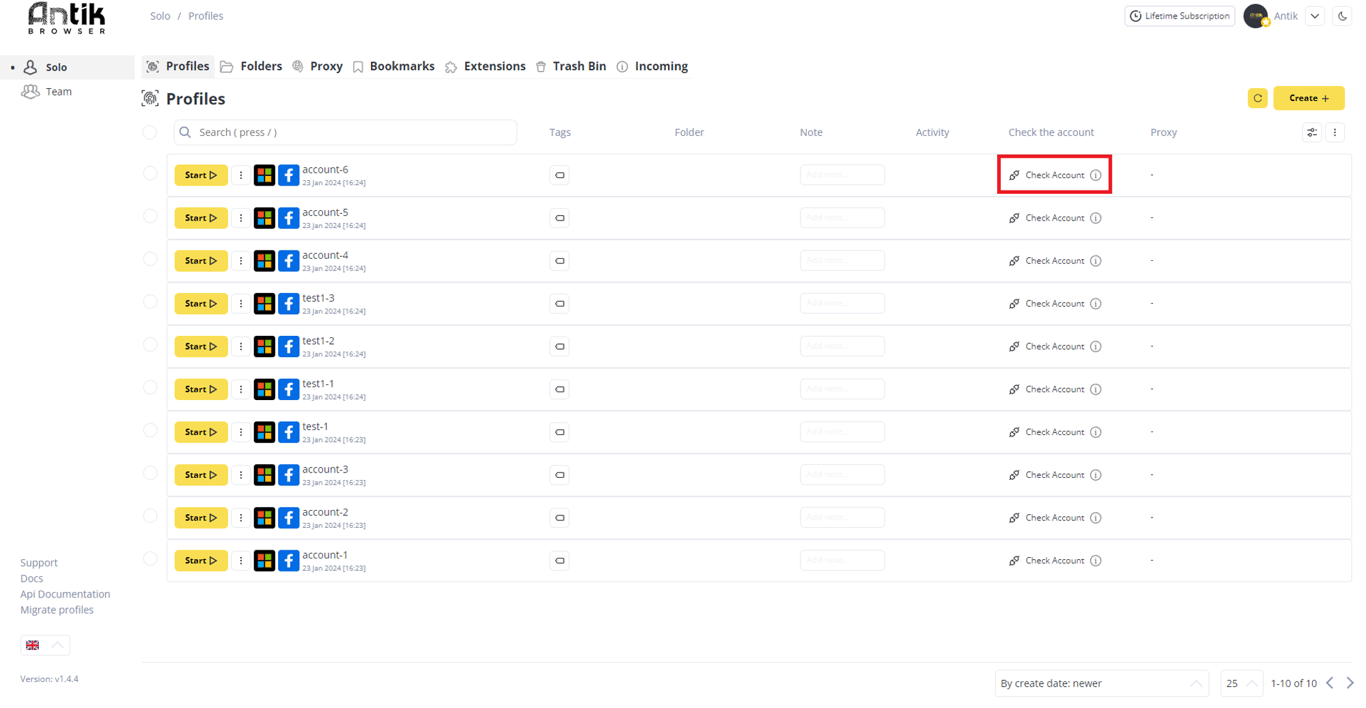The width and height of the screenshot is (1366, 708).
Task: Start the account-3 profile
Action: click(x=201, y=475)
